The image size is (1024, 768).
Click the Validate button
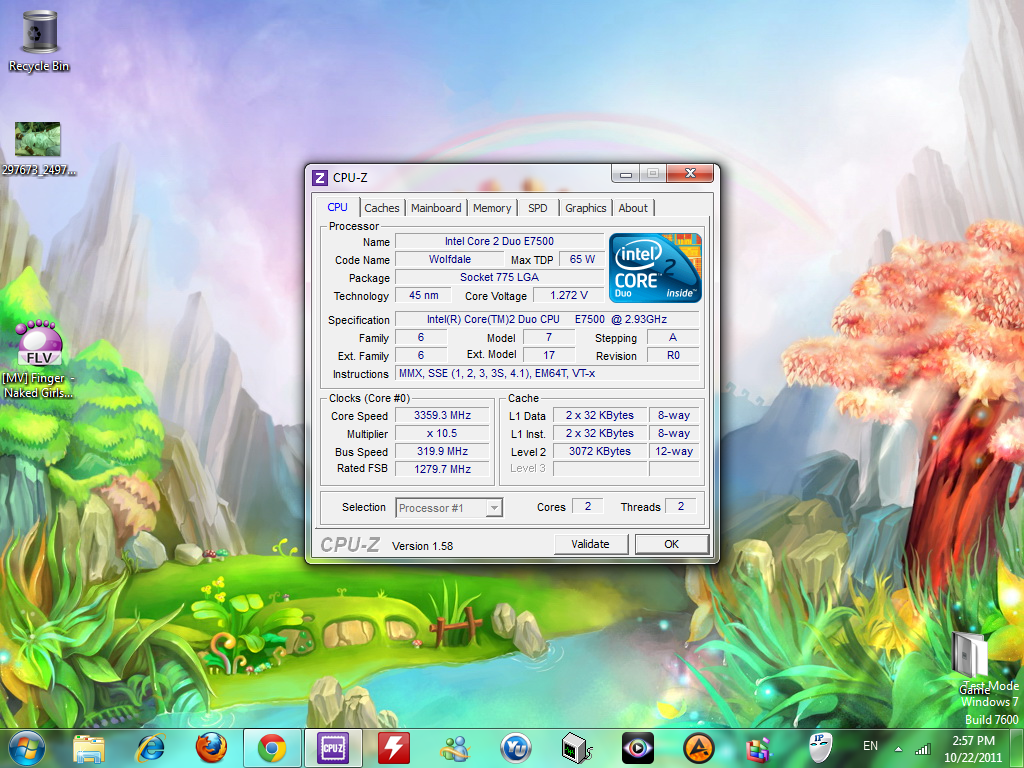pyautogui.click(x=590, y=544)
